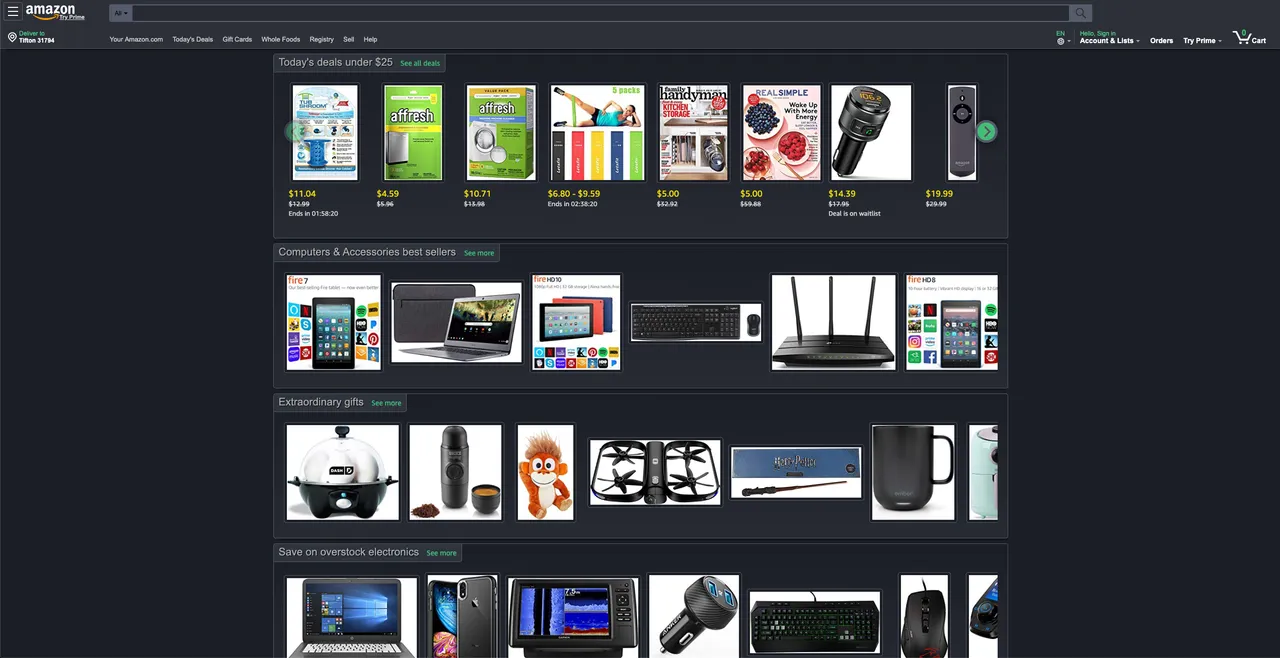The image size is (1280, 658).
Task: Open the green backlit gaming keyboard
Action: [x=815, y=624]
